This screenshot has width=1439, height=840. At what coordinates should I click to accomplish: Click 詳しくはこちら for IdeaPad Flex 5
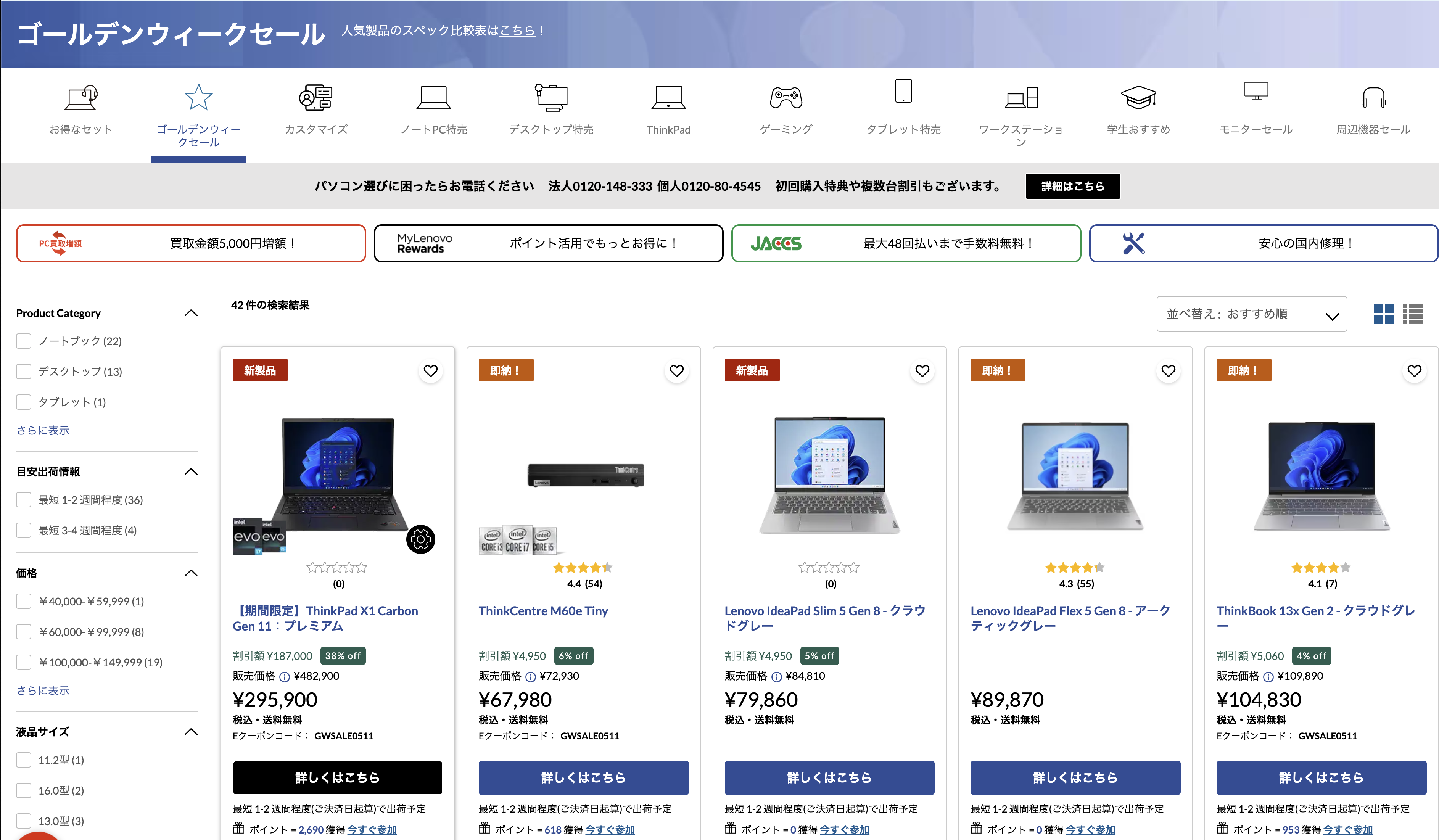coord(1075,777)
